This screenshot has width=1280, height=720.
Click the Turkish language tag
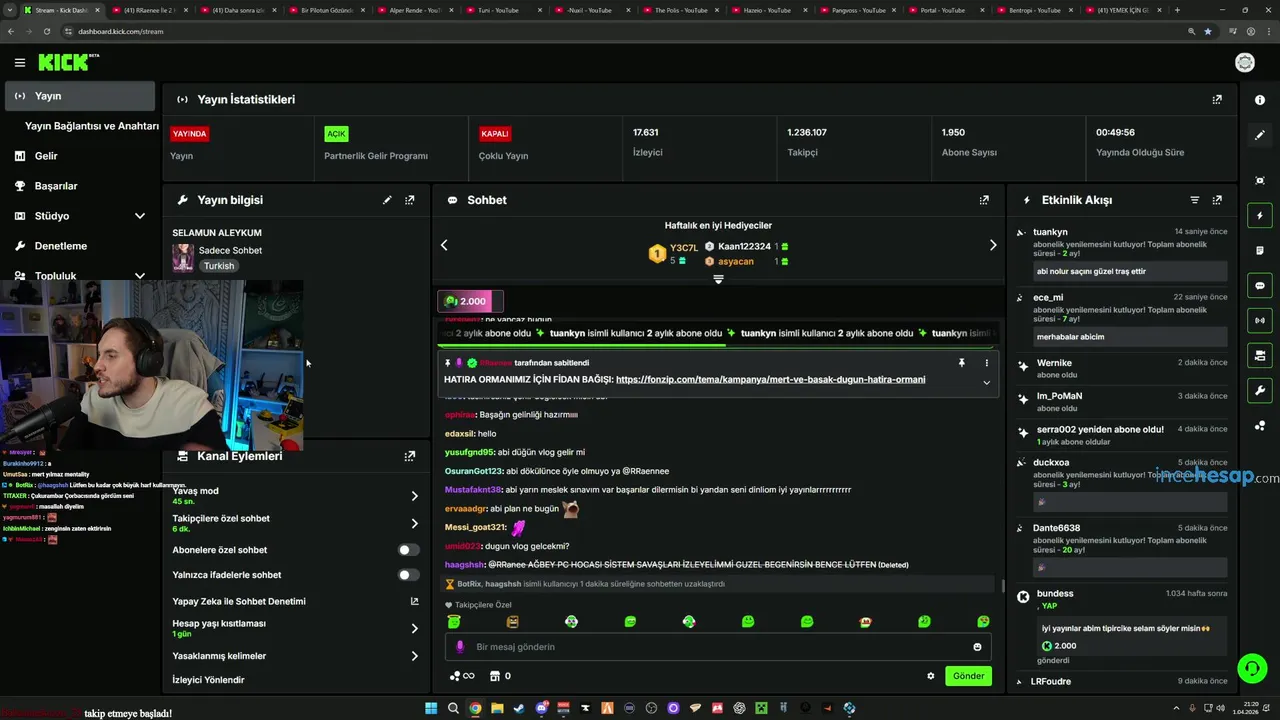[x=219, y=266]
